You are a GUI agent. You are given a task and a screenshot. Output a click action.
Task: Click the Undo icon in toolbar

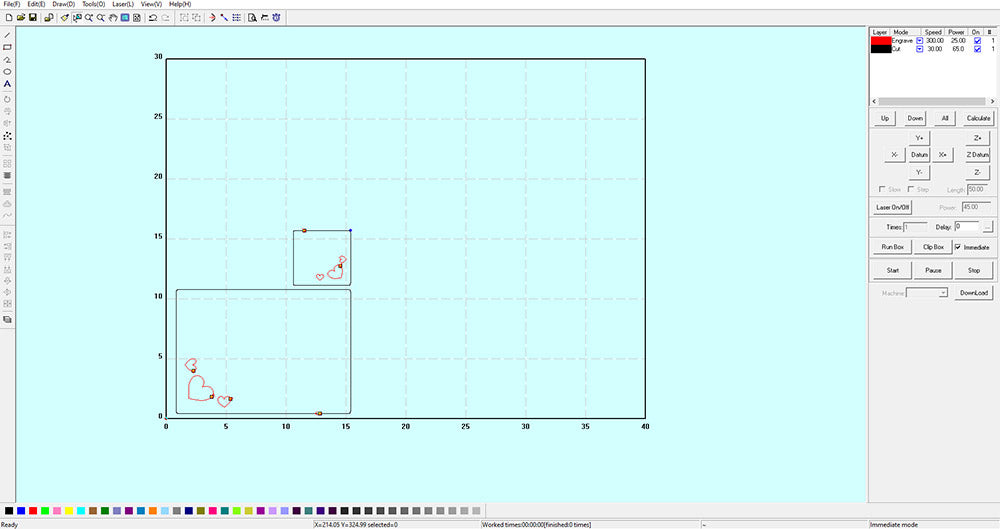[x=153, y=18]
